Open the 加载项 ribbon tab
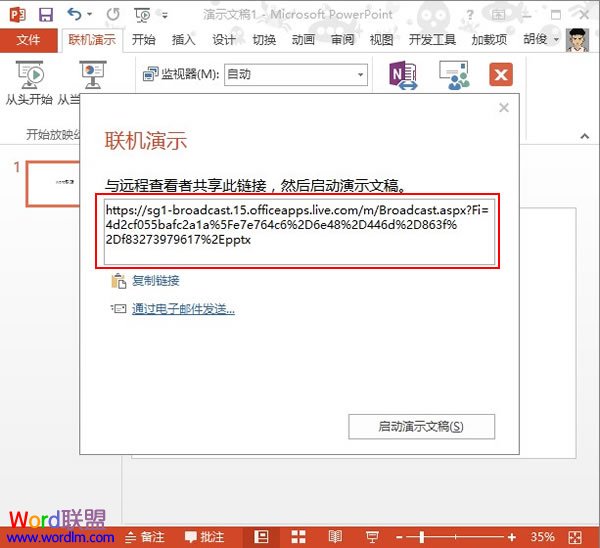 click(489, 39)
